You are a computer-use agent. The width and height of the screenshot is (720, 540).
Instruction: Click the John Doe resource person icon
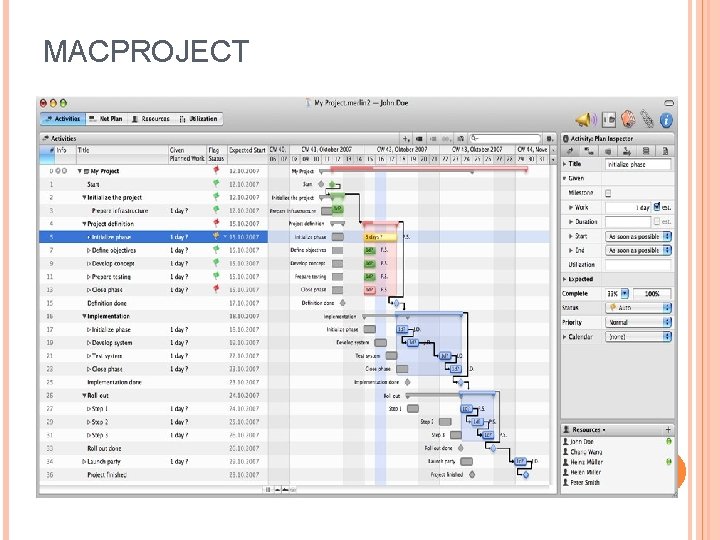pyautogui.click(x=566, y=441)
